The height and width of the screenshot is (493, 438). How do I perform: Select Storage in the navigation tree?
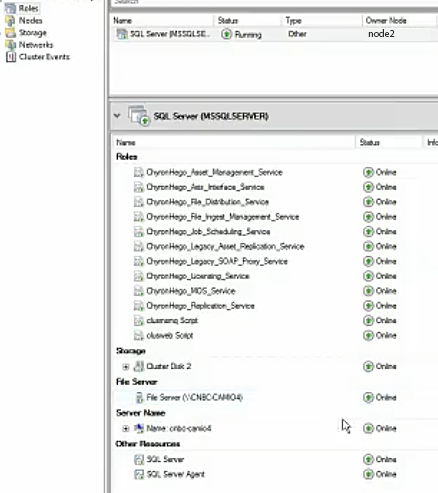coord(33,33)
